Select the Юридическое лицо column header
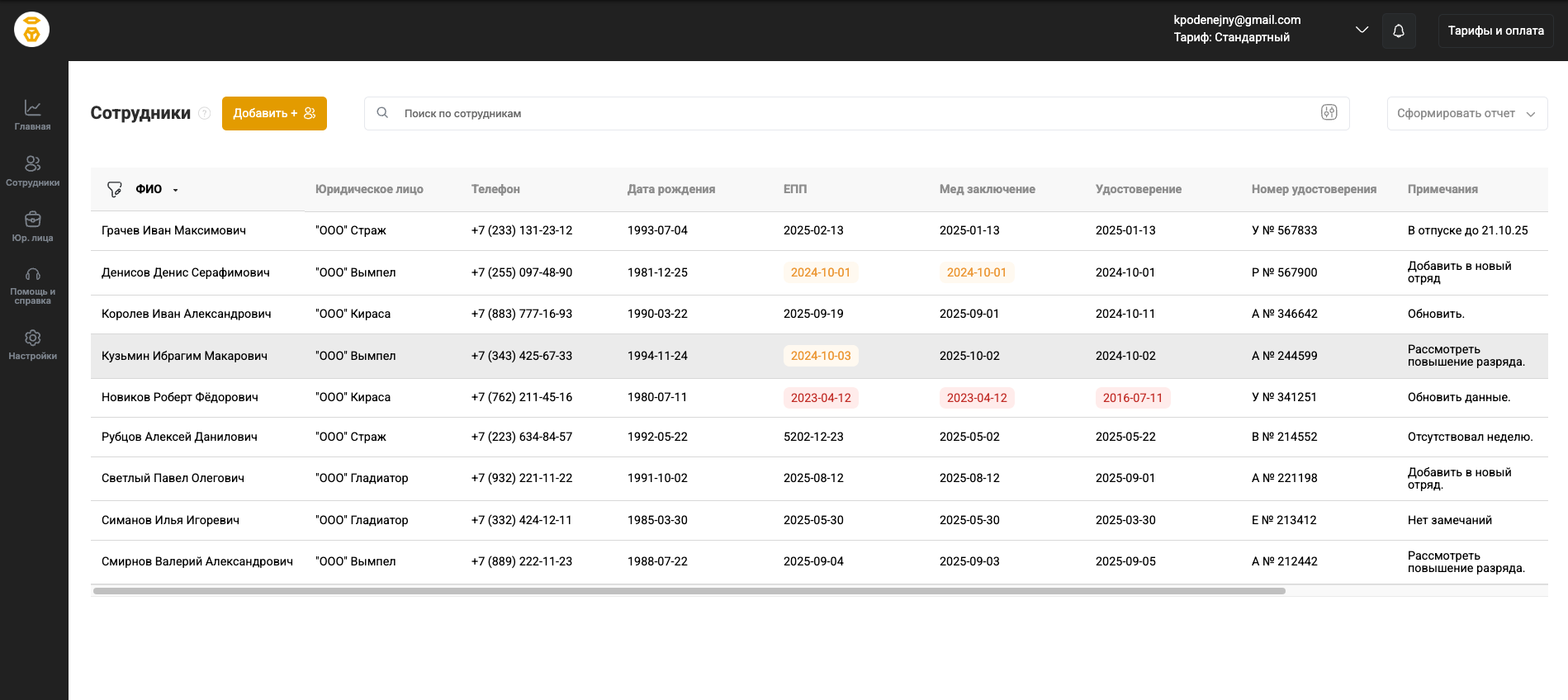The height and width of the screenshot is (700, 1568). pos(369,189)
